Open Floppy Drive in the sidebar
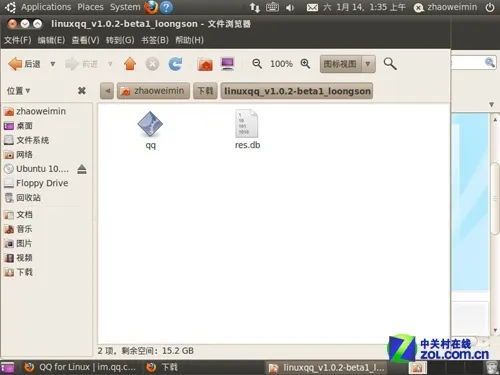500x375 pixels. (x=36, y=183)
